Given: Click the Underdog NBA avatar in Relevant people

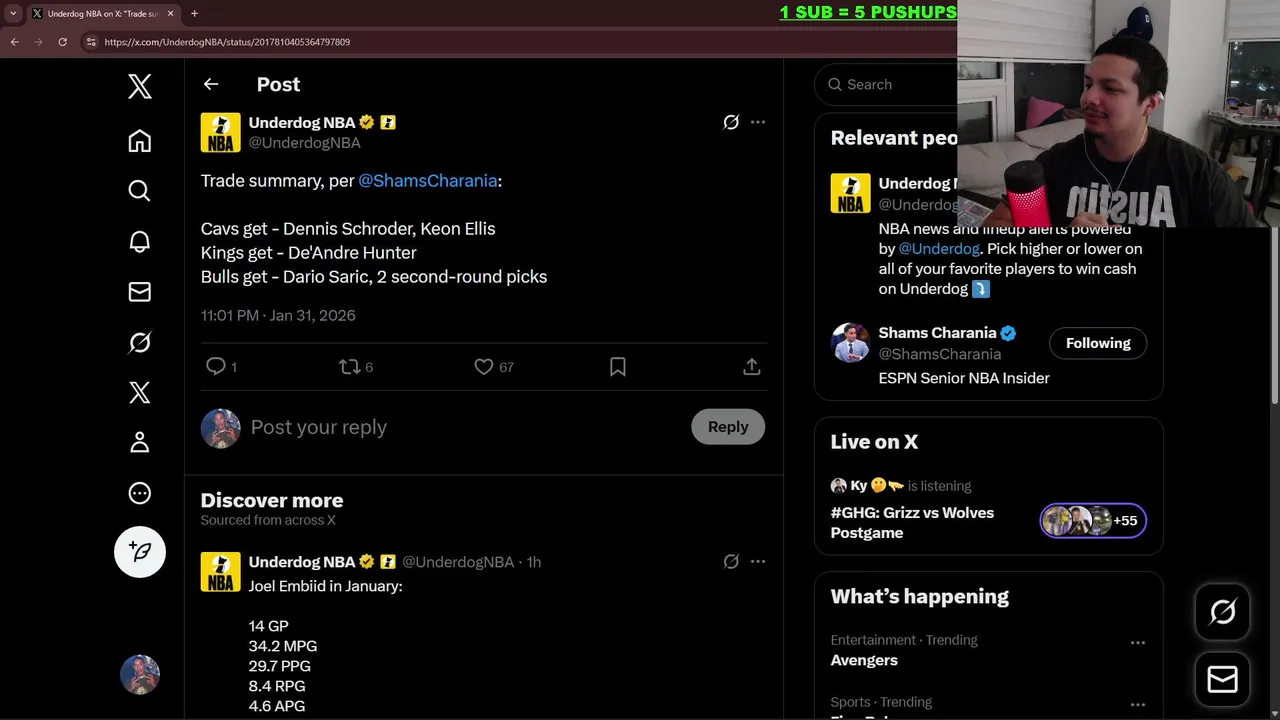Looking at the screenshot, I should pos(850,194).
